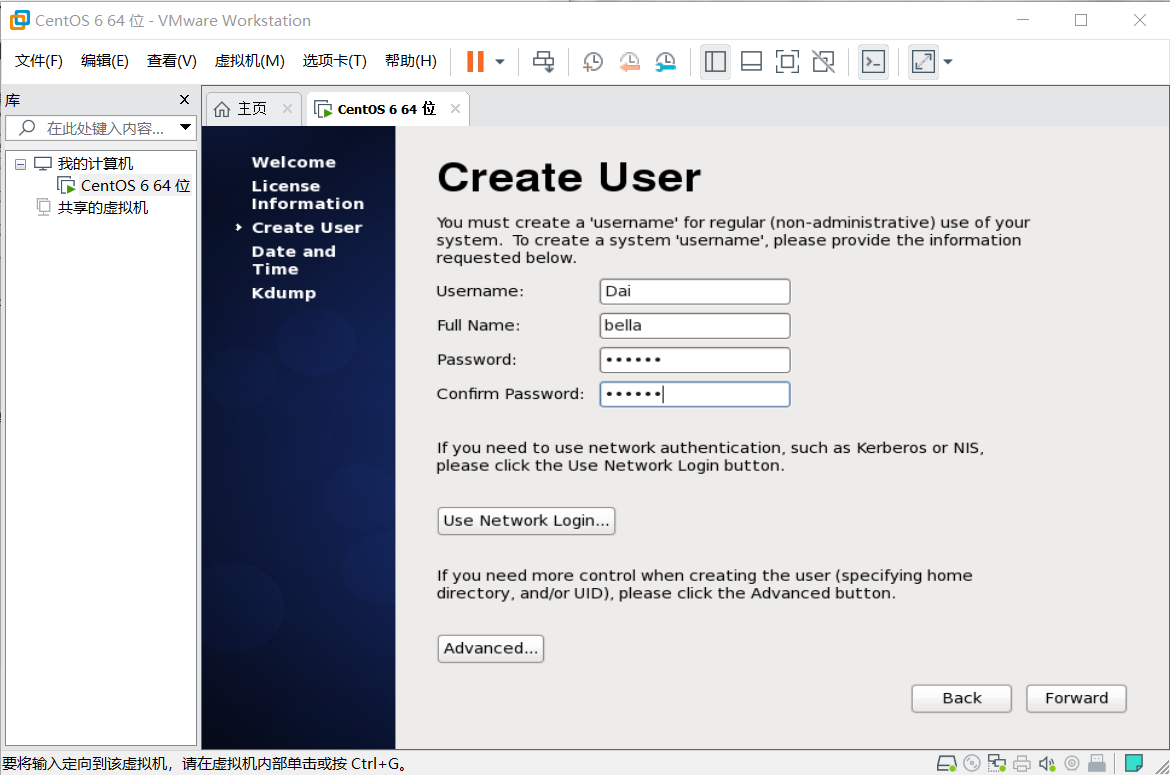Open the 文件(F) menu
The image size is (1170, 775).
(39, 61)
